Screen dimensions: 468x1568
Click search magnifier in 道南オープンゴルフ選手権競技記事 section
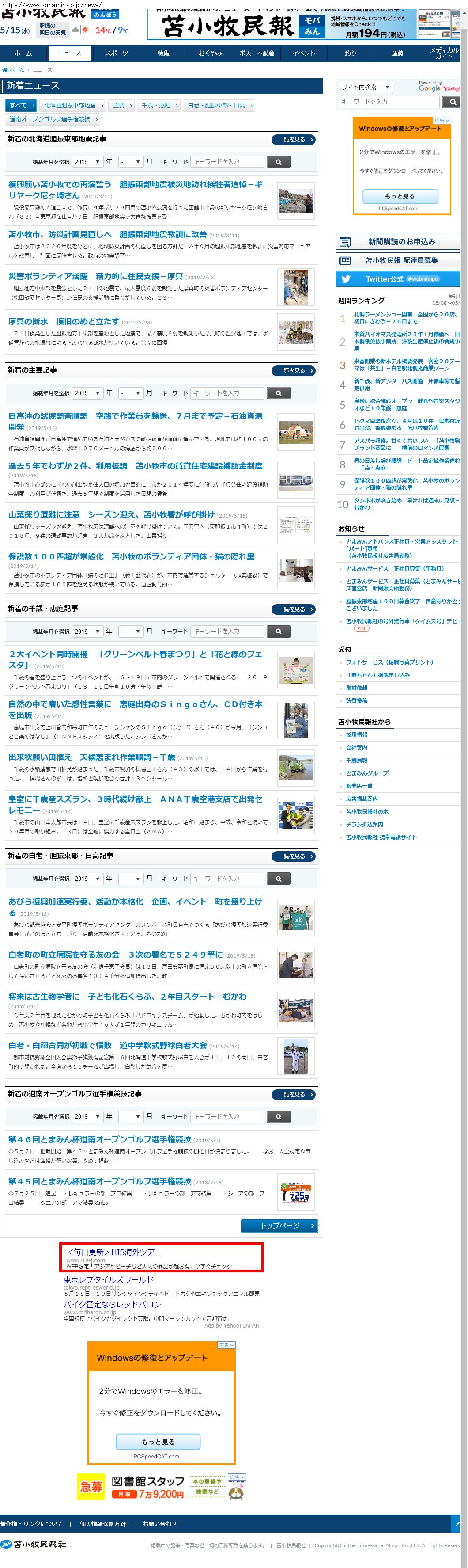click(278, 1116)
